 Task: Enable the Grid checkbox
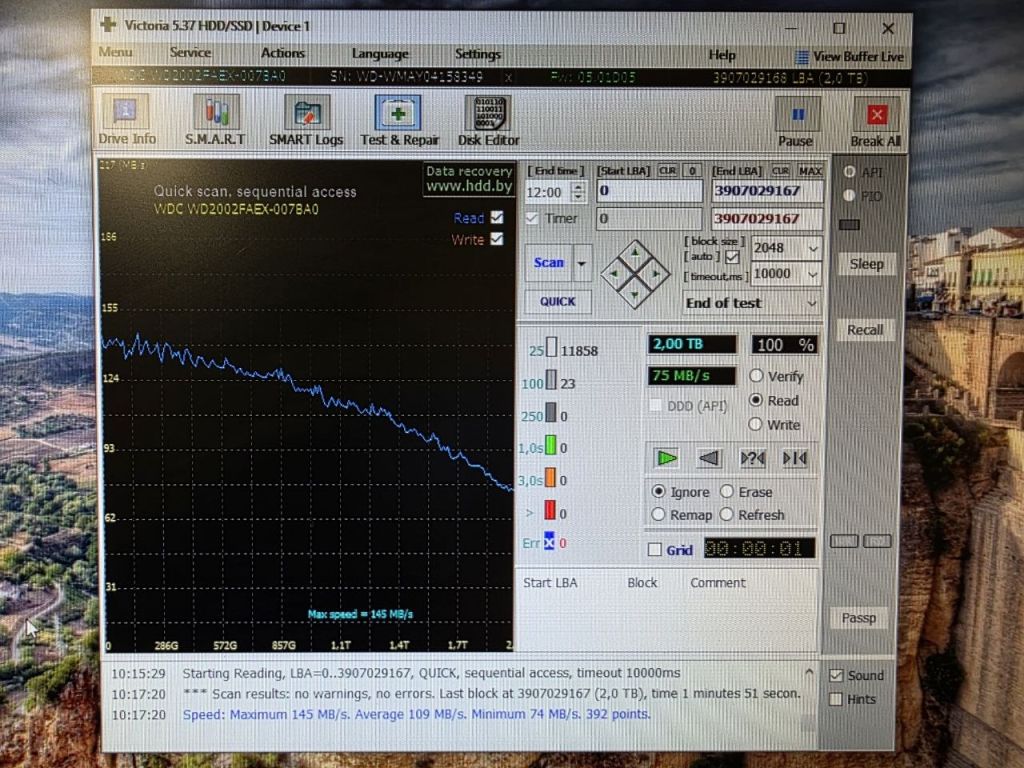pos(654,550)
